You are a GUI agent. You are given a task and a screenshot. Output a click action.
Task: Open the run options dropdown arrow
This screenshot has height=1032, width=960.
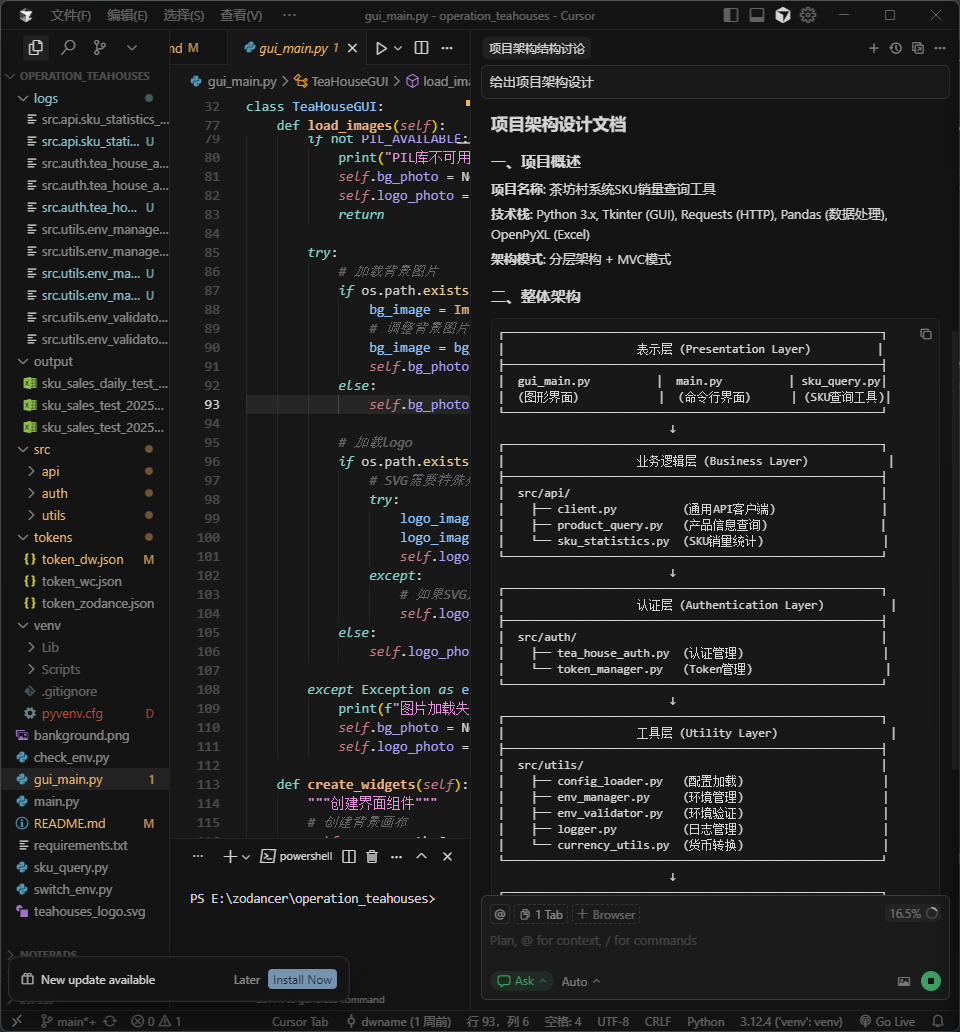point(398,48)
